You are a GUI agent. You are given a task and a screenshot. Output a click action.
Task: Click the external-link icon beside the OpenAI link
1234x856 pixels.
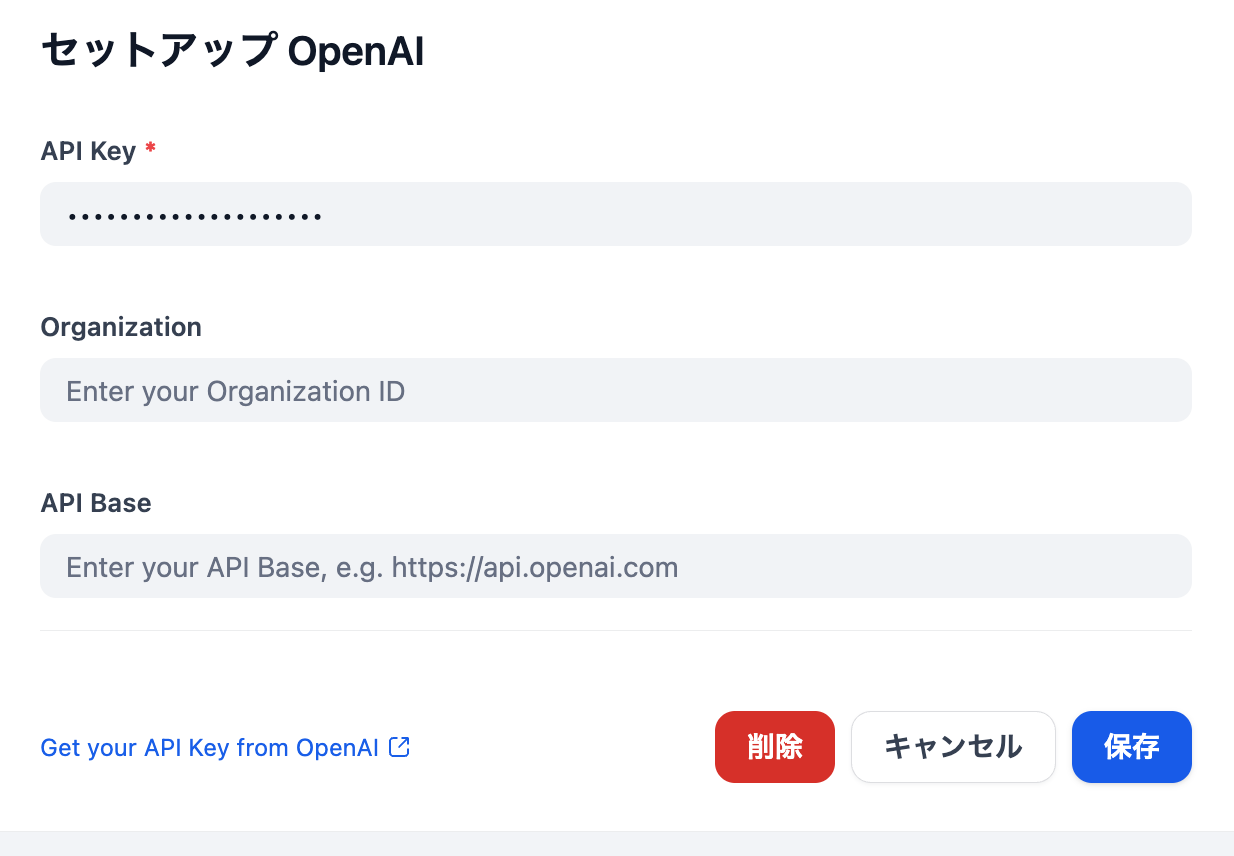coord(398,746)
